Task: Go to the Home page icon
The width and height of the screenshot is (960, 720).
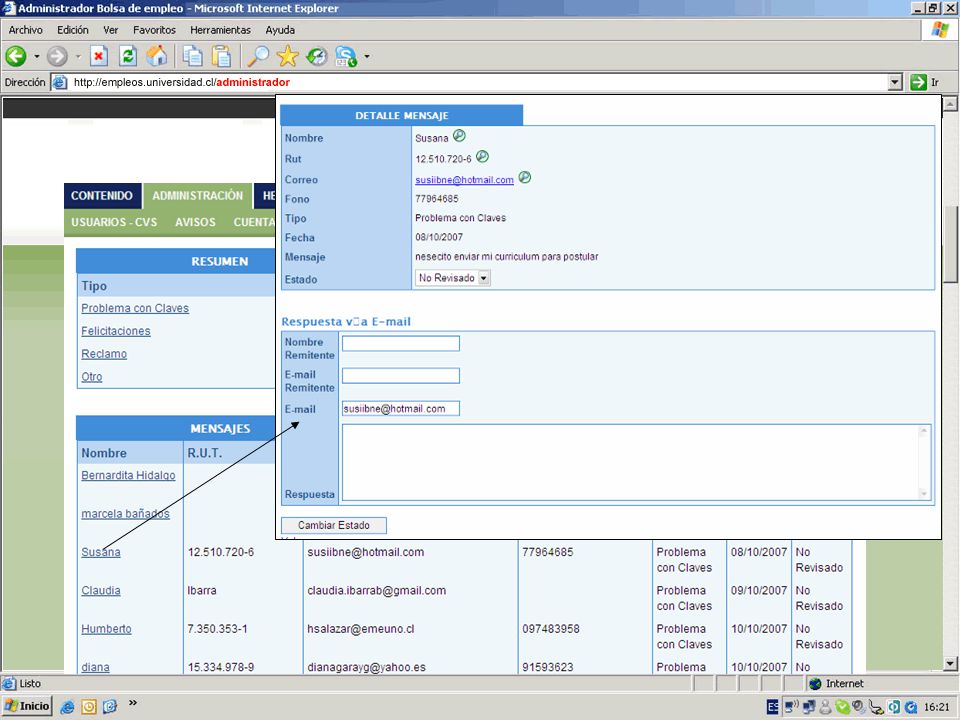Action: [x=157, y=56]
